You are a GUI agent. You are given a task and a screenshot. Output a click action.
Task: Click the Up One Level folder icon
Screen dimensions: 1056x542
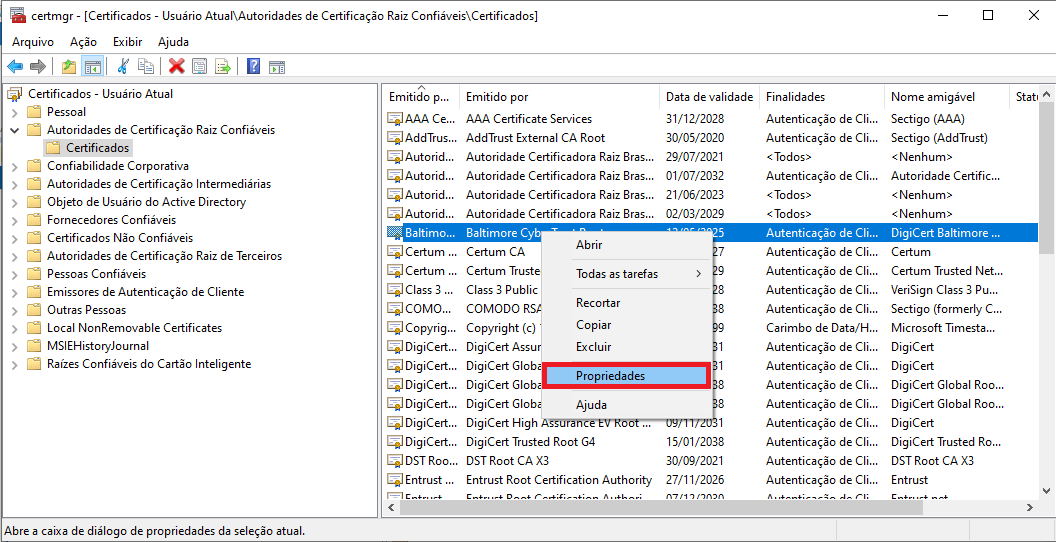tap(68, 67)
